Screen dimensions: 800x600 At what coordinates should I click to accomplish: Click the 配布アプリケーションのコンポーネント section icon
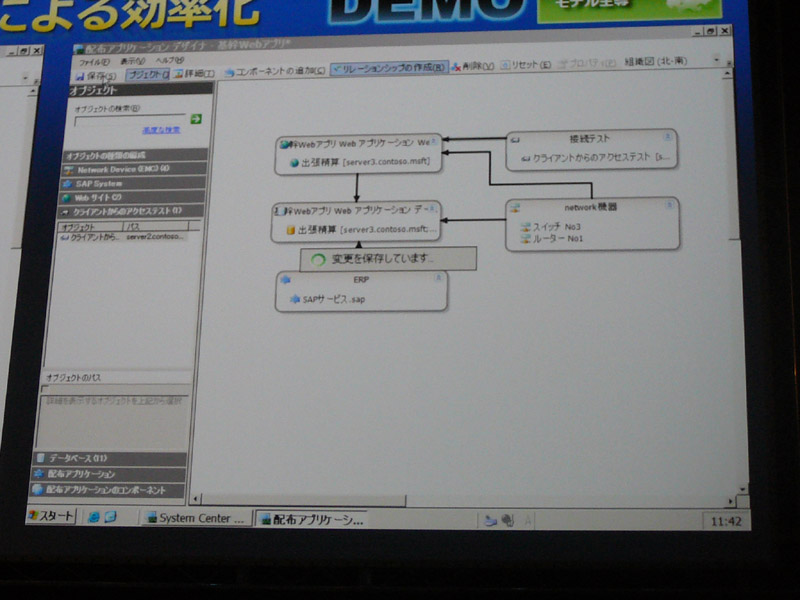[37, 490]
